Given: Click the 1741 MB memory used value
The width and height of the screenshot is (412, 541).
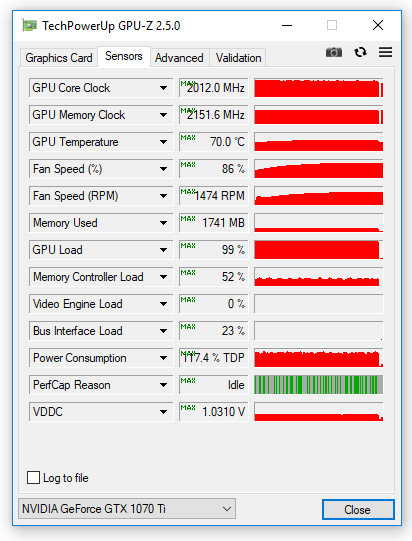Looking at the screenshot, I should click(x=214, y=223).
